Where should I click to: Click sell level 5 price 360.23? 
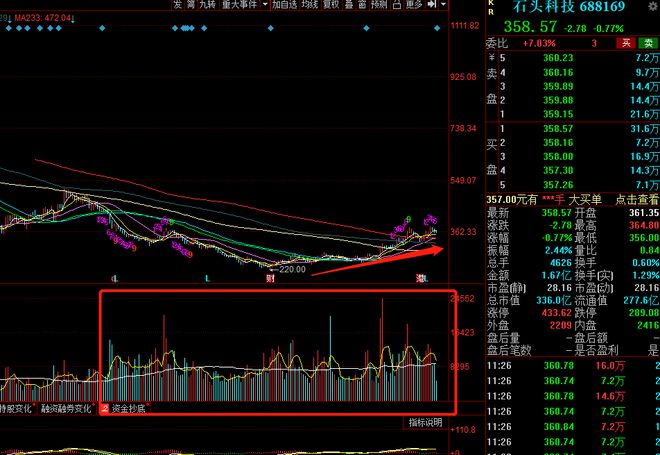558,59
